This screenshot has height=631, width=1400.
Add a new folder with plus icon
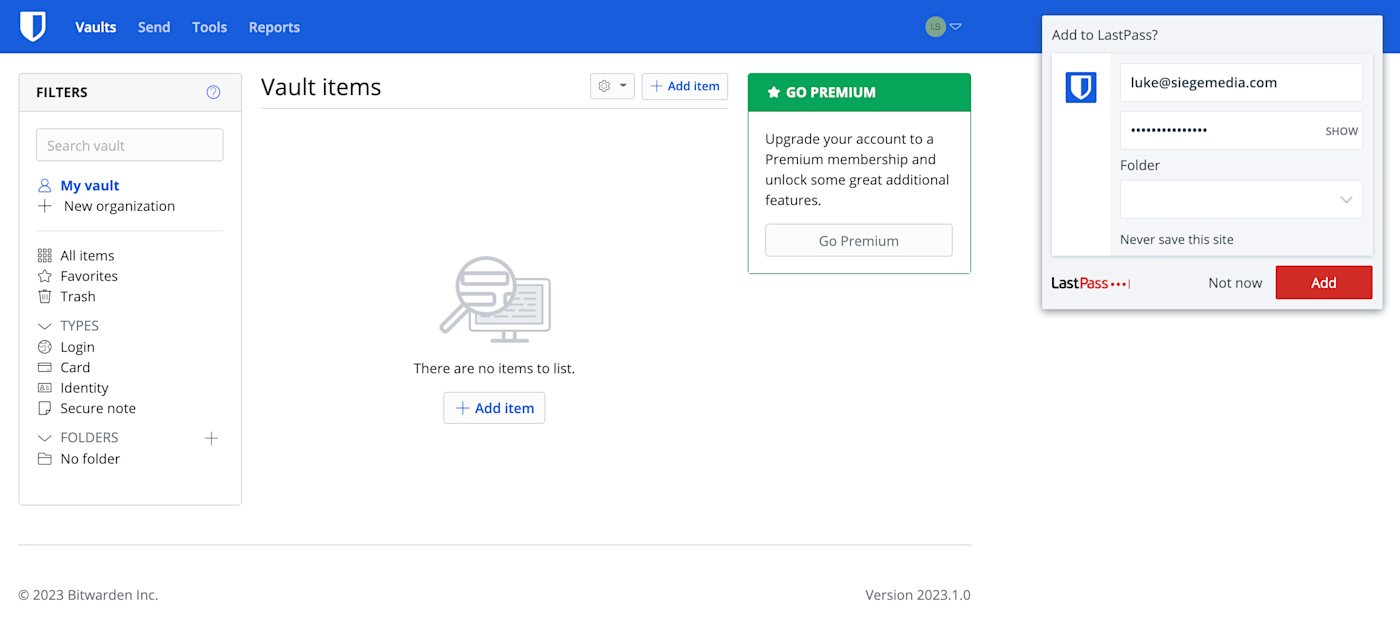(x=211, y=438)
